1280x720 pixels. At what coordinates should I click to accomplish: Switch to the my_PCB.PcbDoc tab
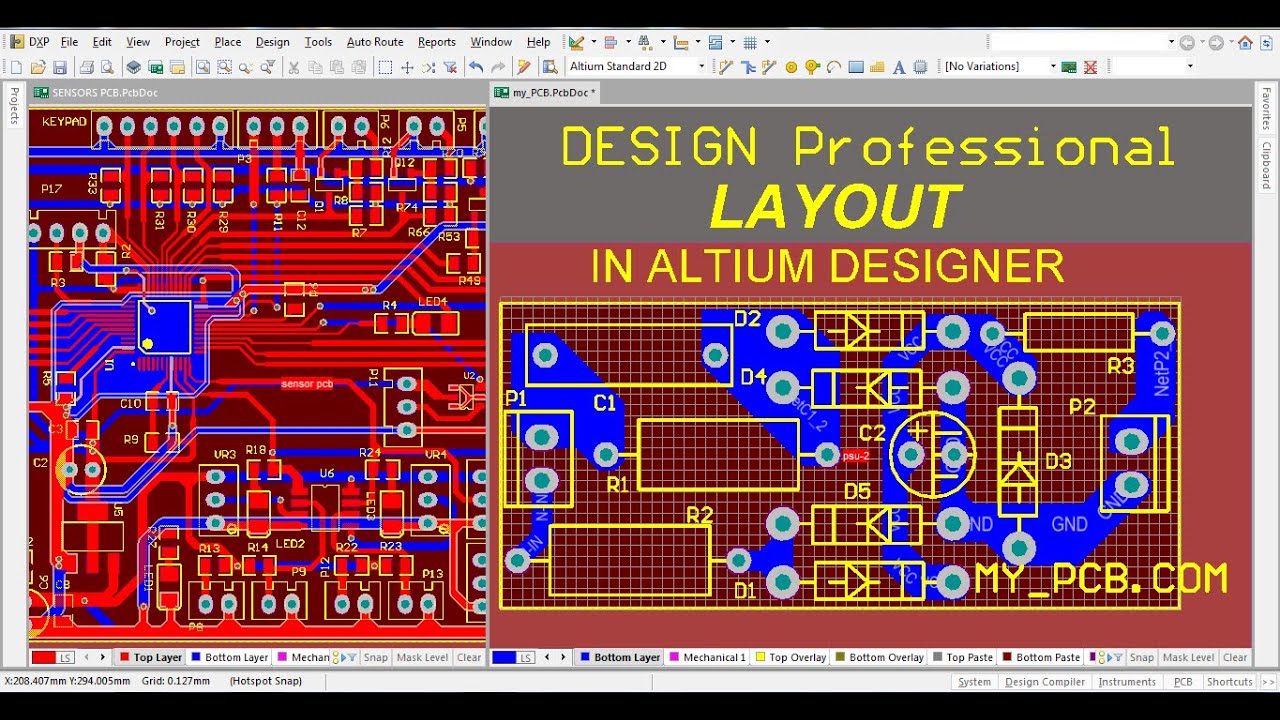point(545,93)
